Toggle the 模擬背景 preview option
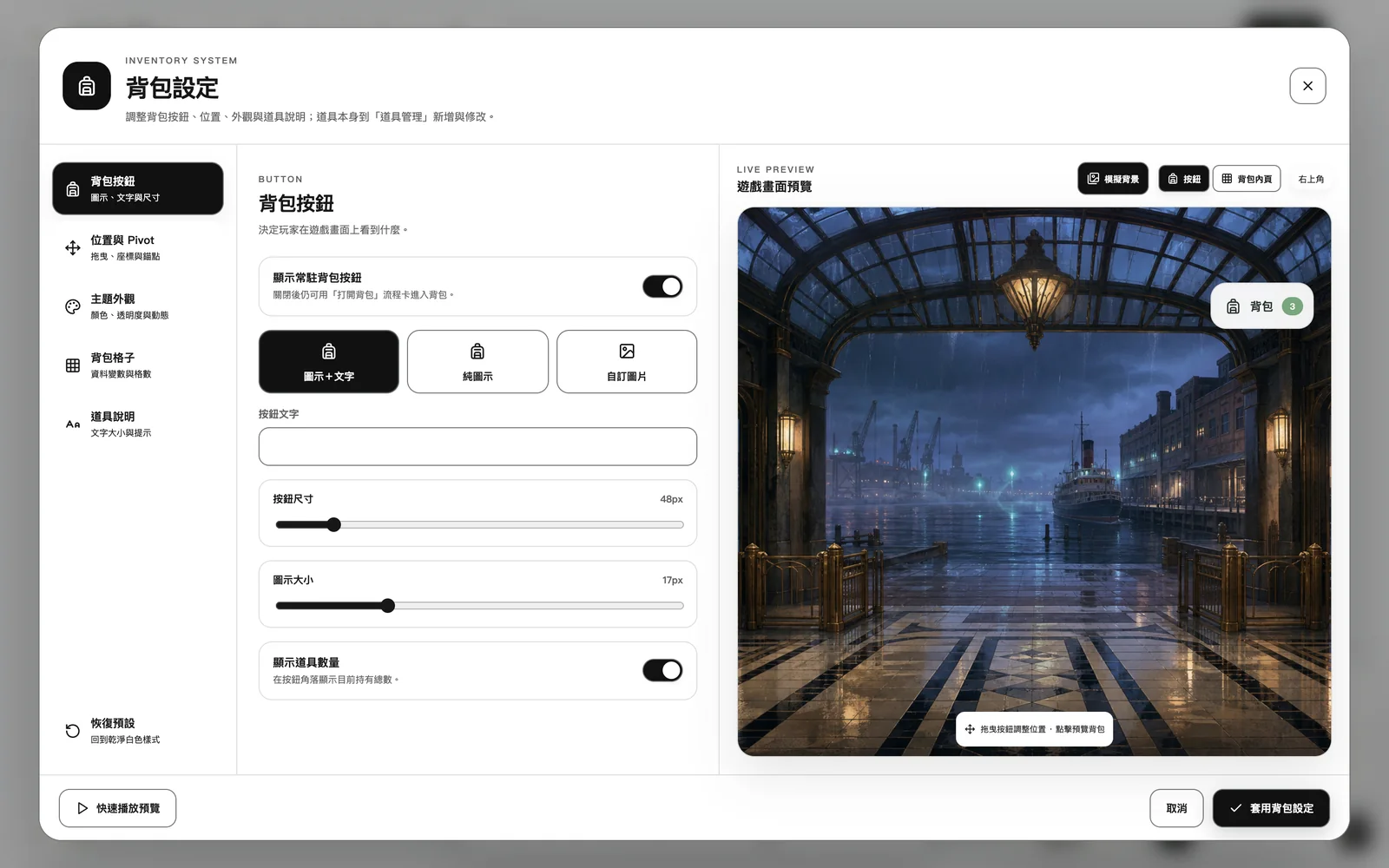 click(1113, 179)
